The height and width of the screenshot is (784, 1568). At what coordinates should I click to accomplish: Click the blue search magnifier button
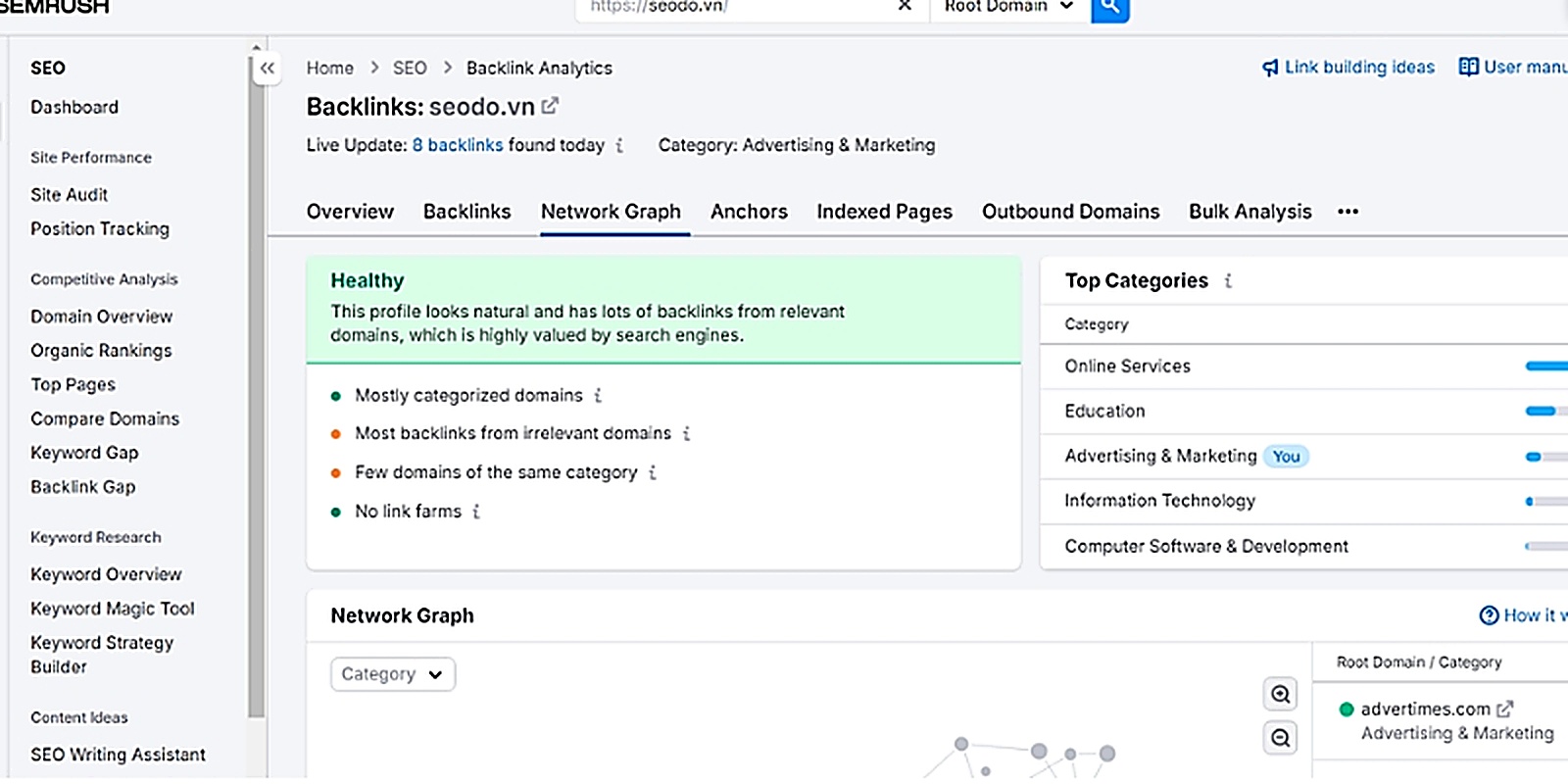(x=1110, y=8)
